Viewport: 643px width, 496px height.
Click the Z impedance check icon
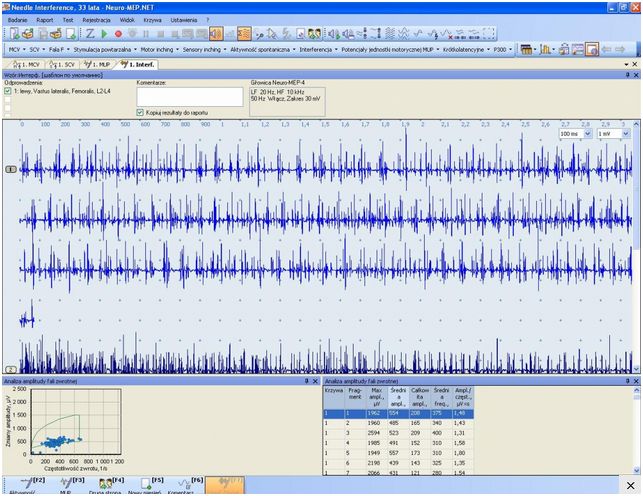click(x=88, y=34)
